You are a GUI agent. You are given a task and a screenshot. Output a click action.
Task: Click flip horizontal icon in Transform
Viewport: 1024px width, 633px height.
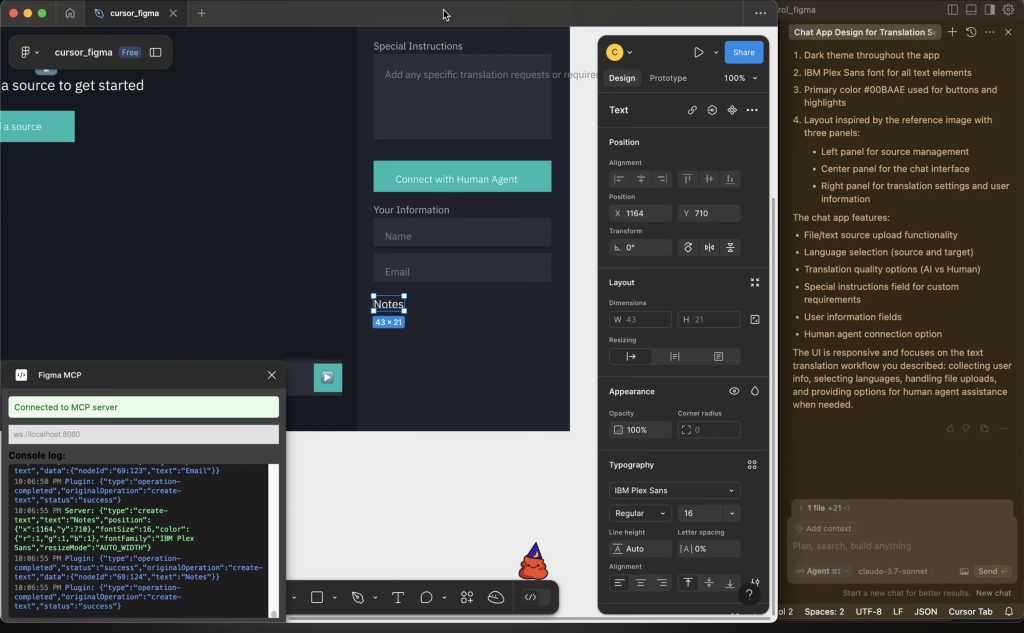pos(709,247)
